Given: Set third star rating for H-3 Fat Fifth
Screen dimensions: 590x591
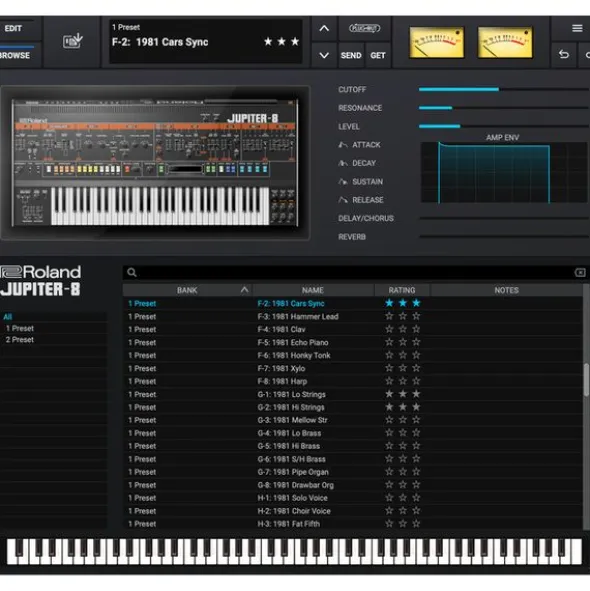Looking at the screenshot, I should pyautogui.click(x=416, y=524).
